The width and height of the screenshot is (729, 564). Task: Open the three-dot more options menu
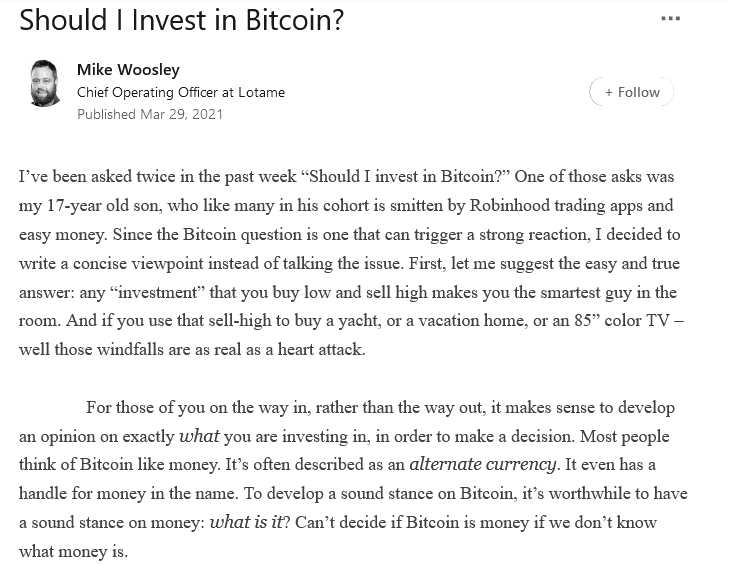tap(670, 19)
